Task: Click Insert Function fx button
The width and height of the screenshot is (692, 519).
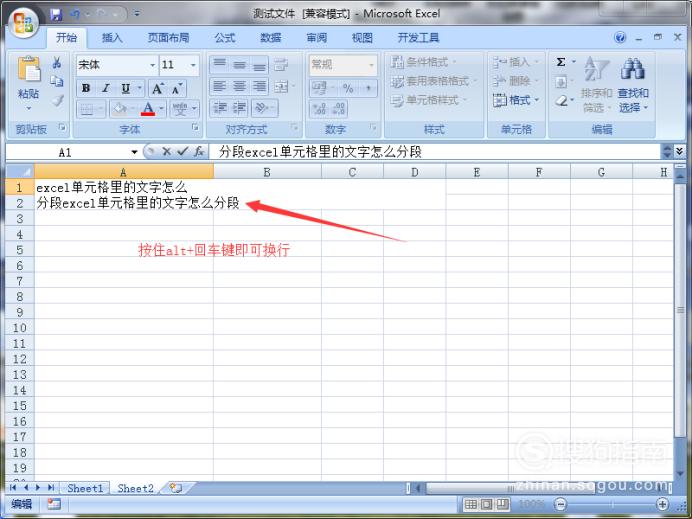Action: point(199,152)
